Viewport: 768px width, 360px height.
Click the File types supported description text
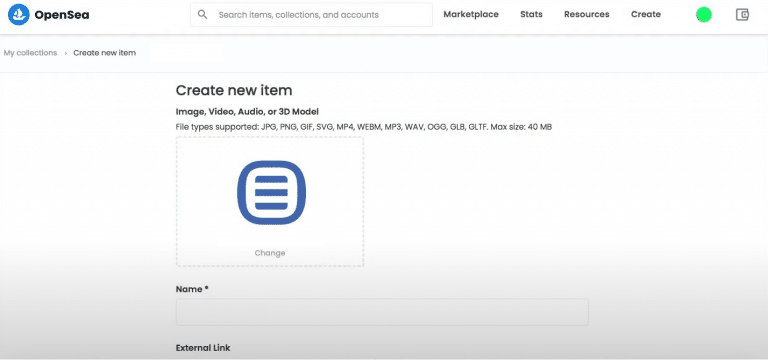coord(364,127)
